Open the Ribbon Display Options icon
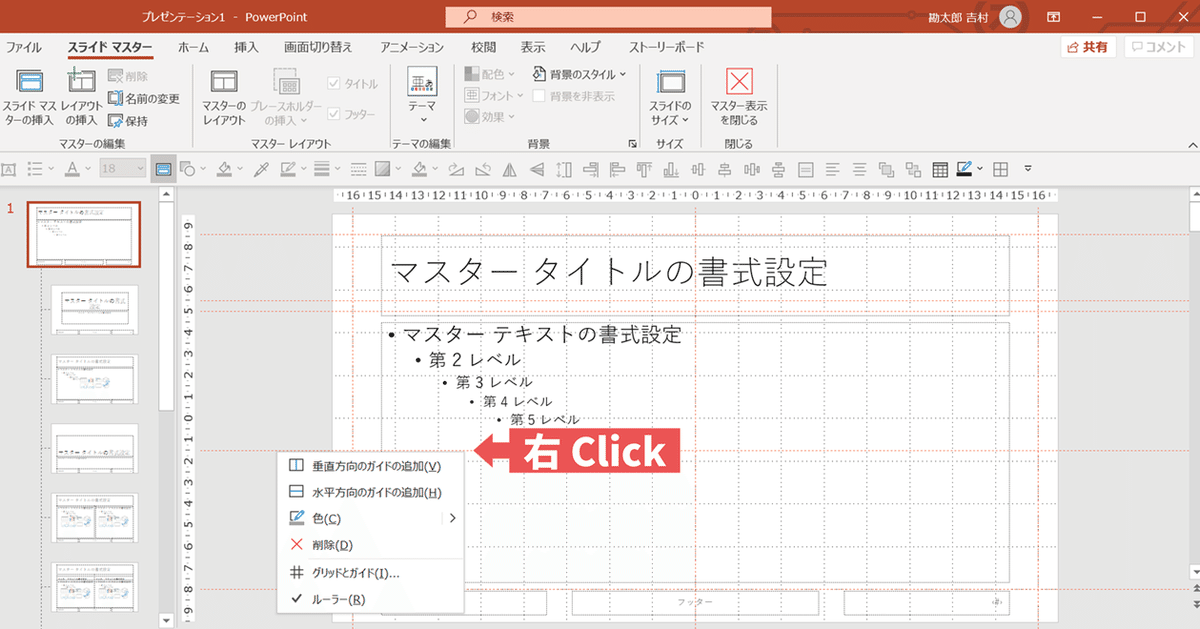Viewport: 1200px width, 629px height. coord(1053,17)
